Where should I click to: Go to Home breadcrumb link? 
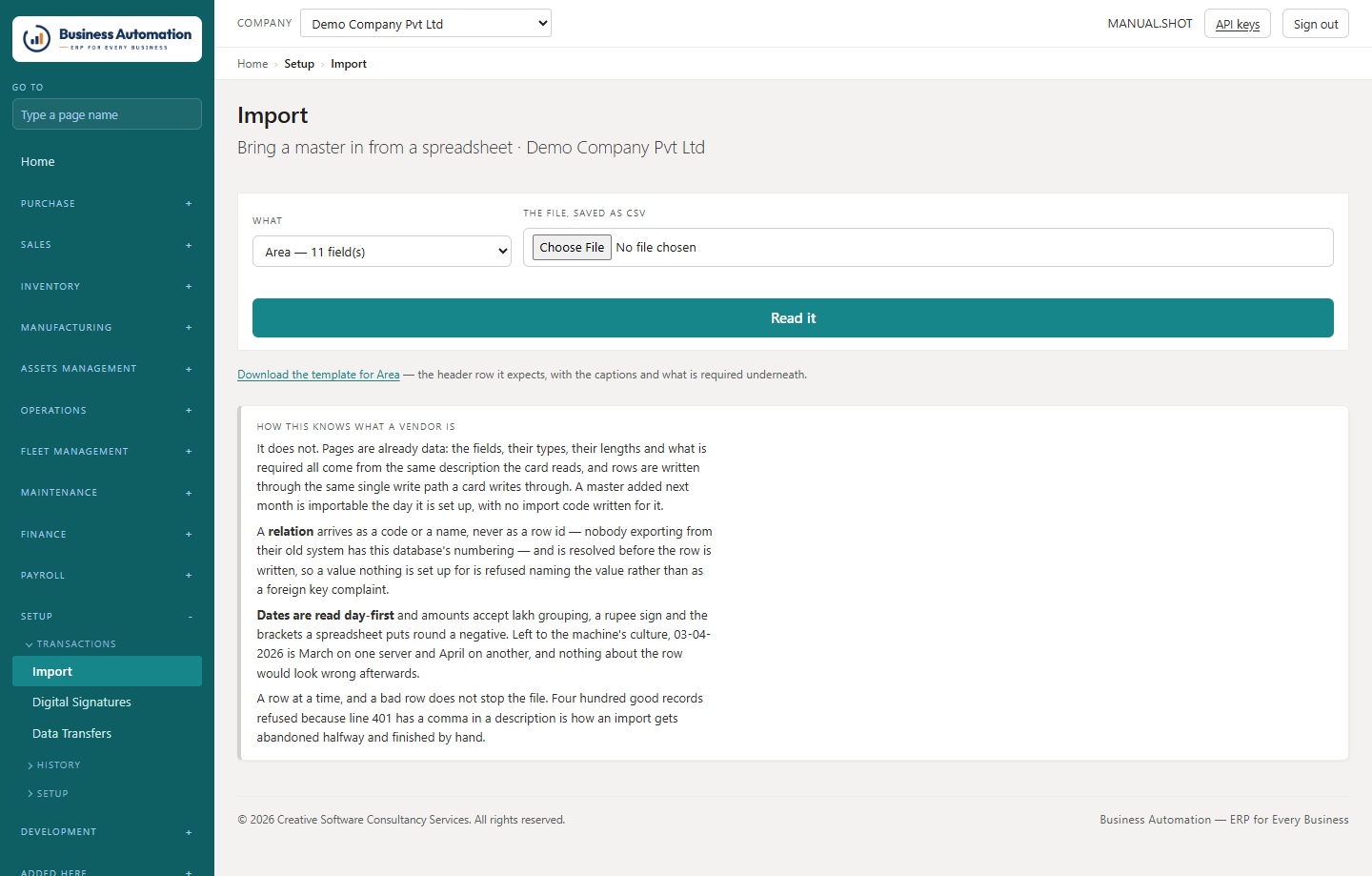252,64
